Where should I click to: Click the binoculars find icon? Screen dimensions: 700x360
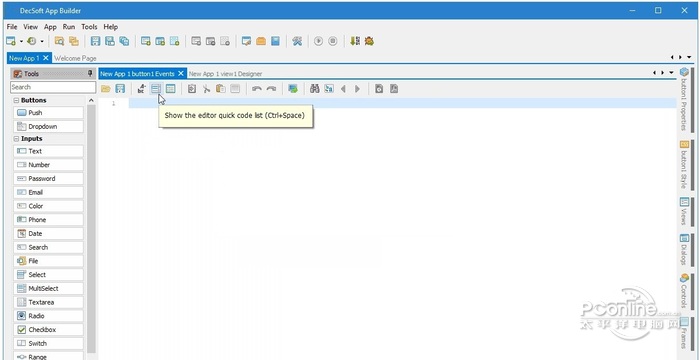pyautogui.click(x=315, y=89)
